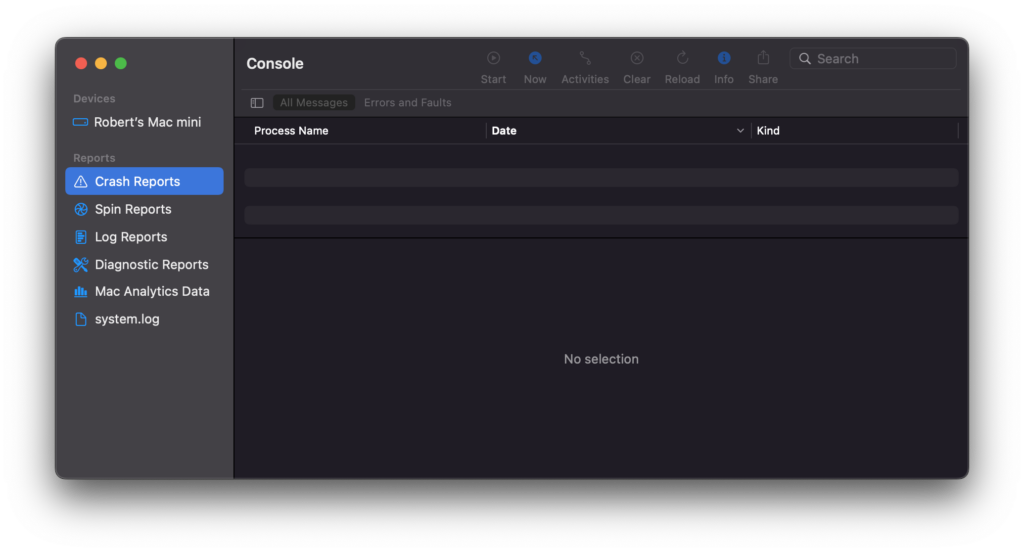Viewport: 1024px width, 552px height.
Task: Select Robert's Mac mini device
Action: point(147,122)
